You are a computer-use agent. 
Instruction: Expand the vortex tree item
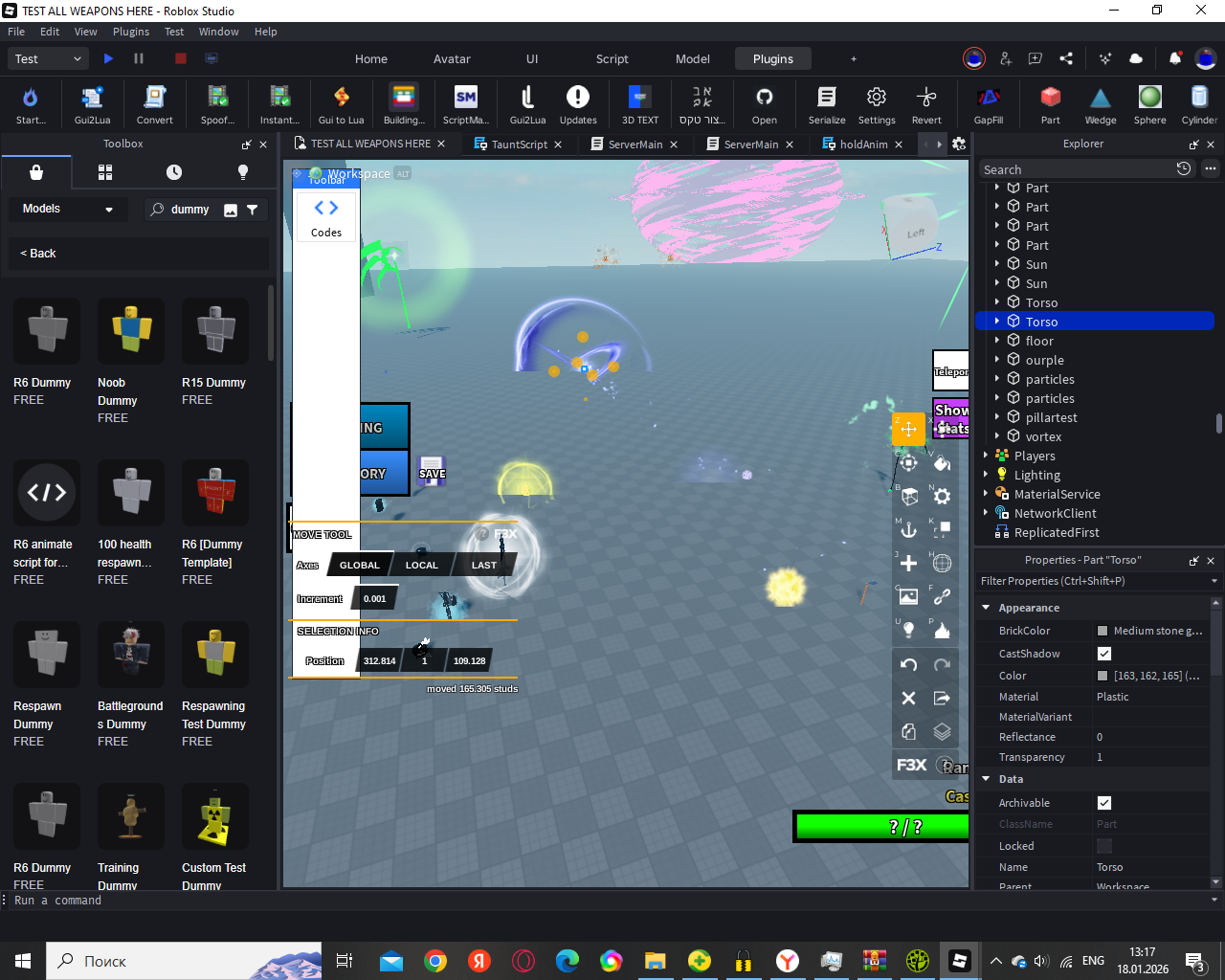[997, 436]
